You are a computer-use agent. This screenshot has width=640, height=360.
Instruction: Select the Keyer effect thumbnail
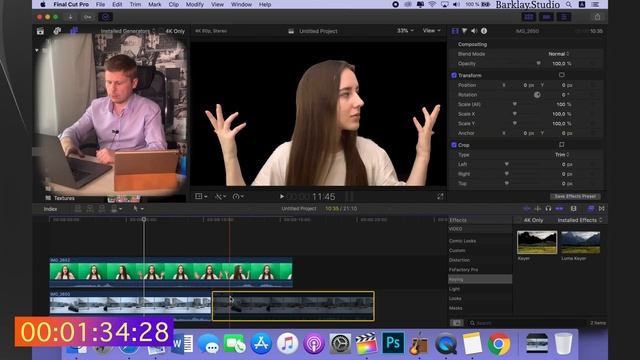coord(537,242)
